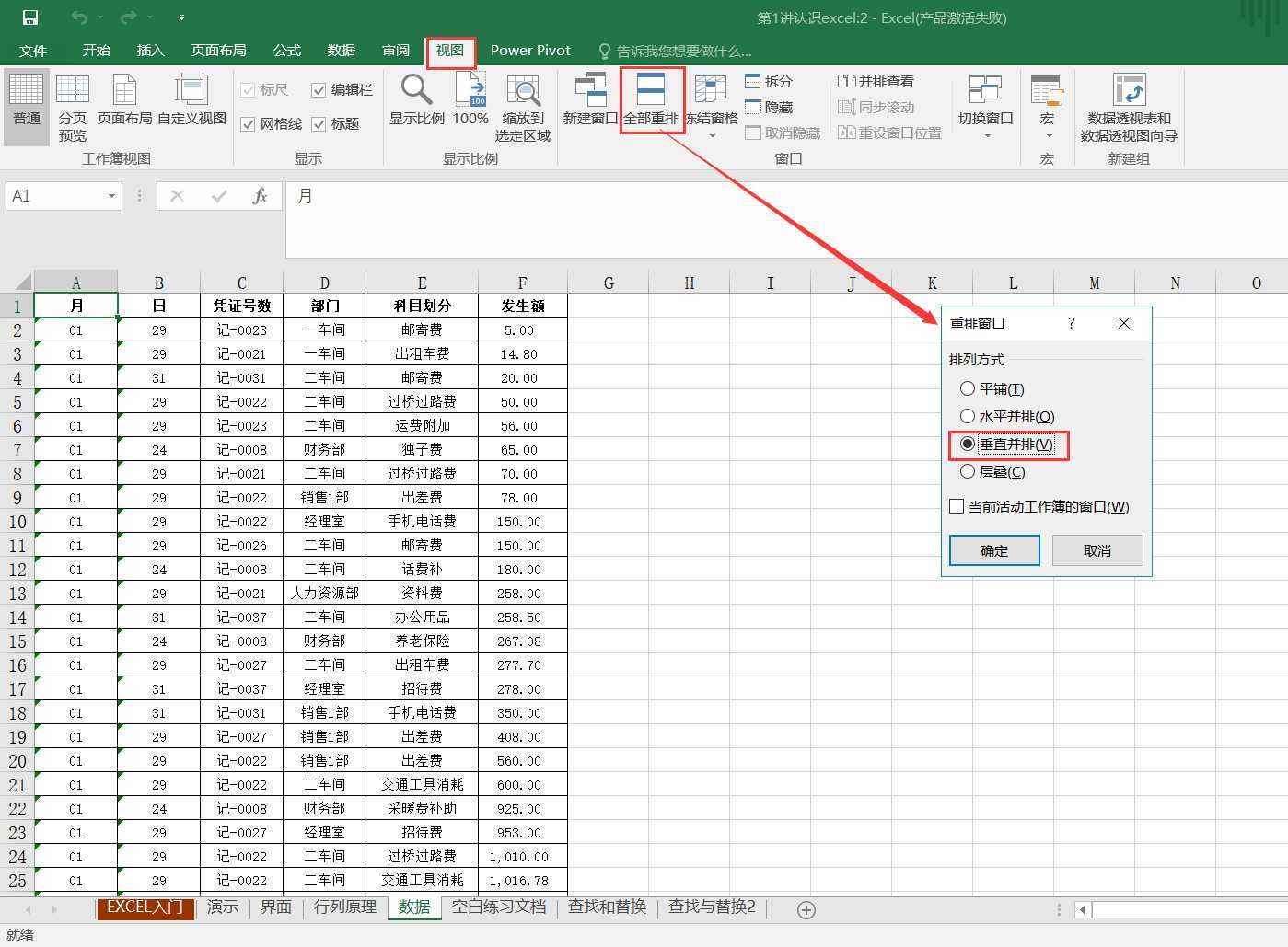
Task: Click the Undo arrow icon
Action: [79, 17]
